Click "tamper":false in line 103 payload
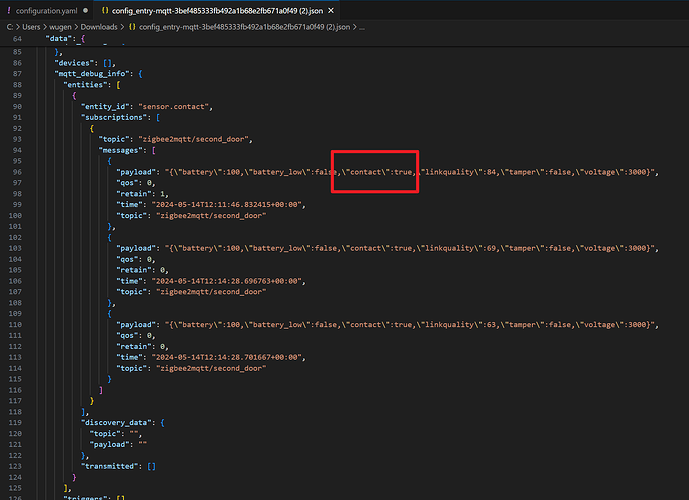The height and width of the screenshot is (500, 689). [x=536, y=248]
